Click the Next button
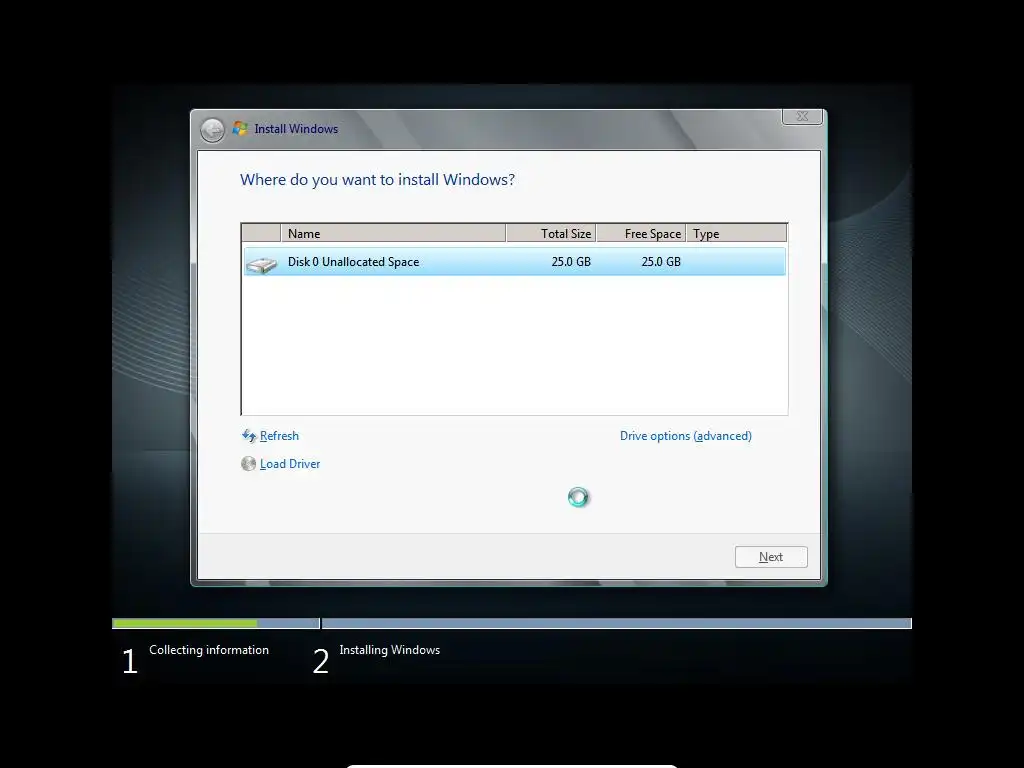 (x=771, y=557)
